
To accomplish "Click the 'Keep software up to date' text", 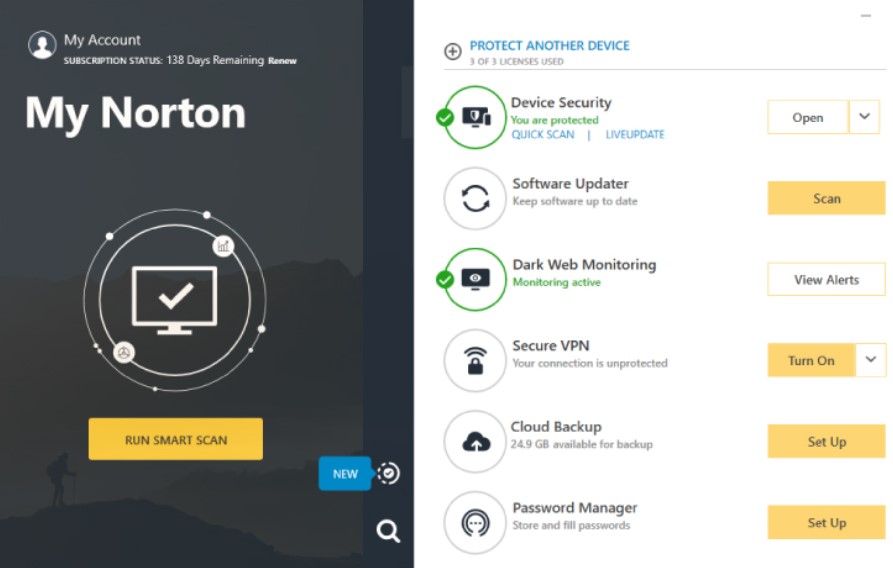I will [575, 201].
